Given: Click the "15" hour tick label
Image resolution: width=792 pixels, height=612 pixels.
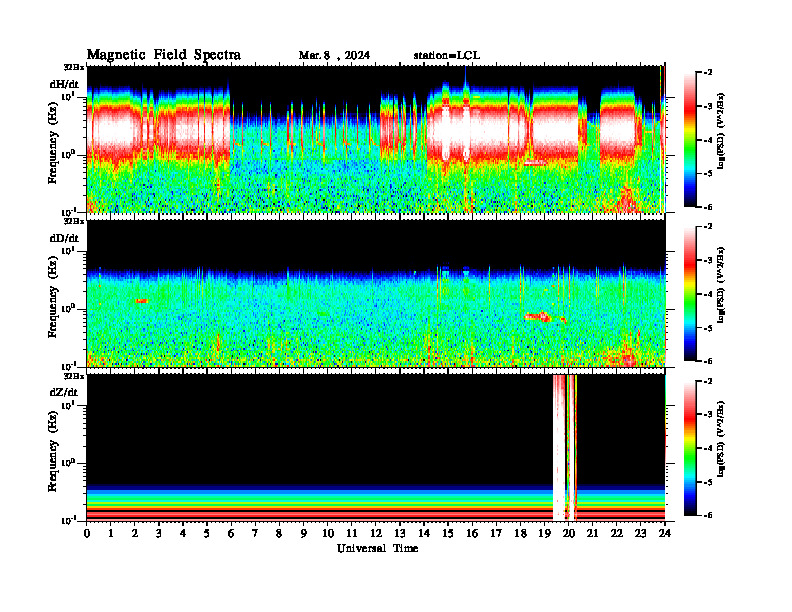Looking at the screenshot, I should pyautogui.click(x=448, y=533).
